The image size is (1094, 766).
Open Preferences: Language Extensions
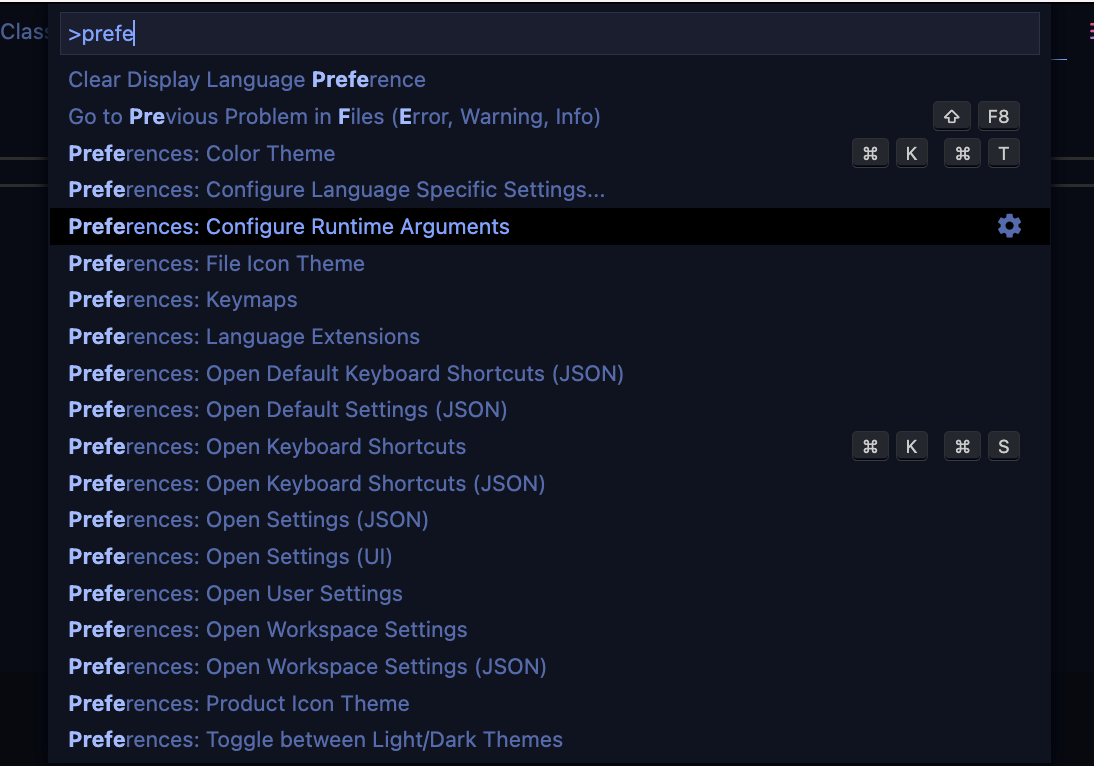[x=243, y=336]
